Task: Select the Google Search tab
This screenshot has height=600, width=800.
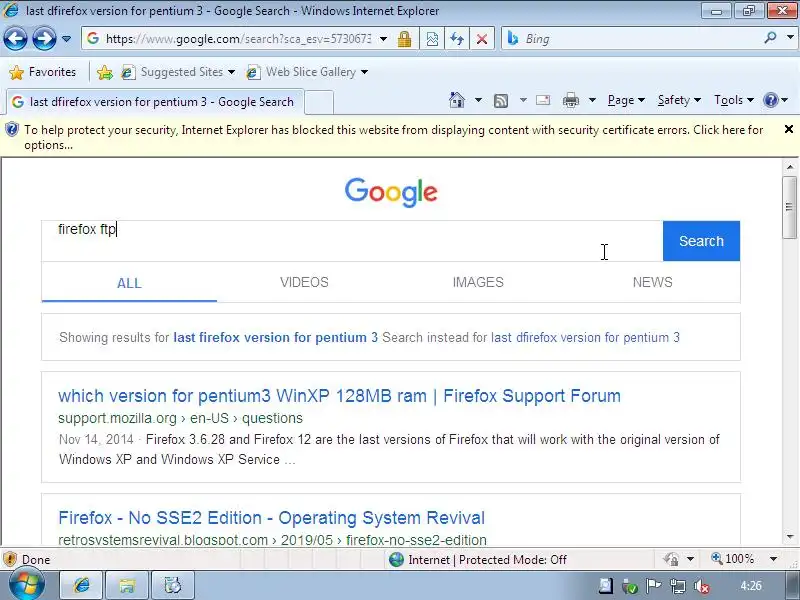Action: coord(155,102)
